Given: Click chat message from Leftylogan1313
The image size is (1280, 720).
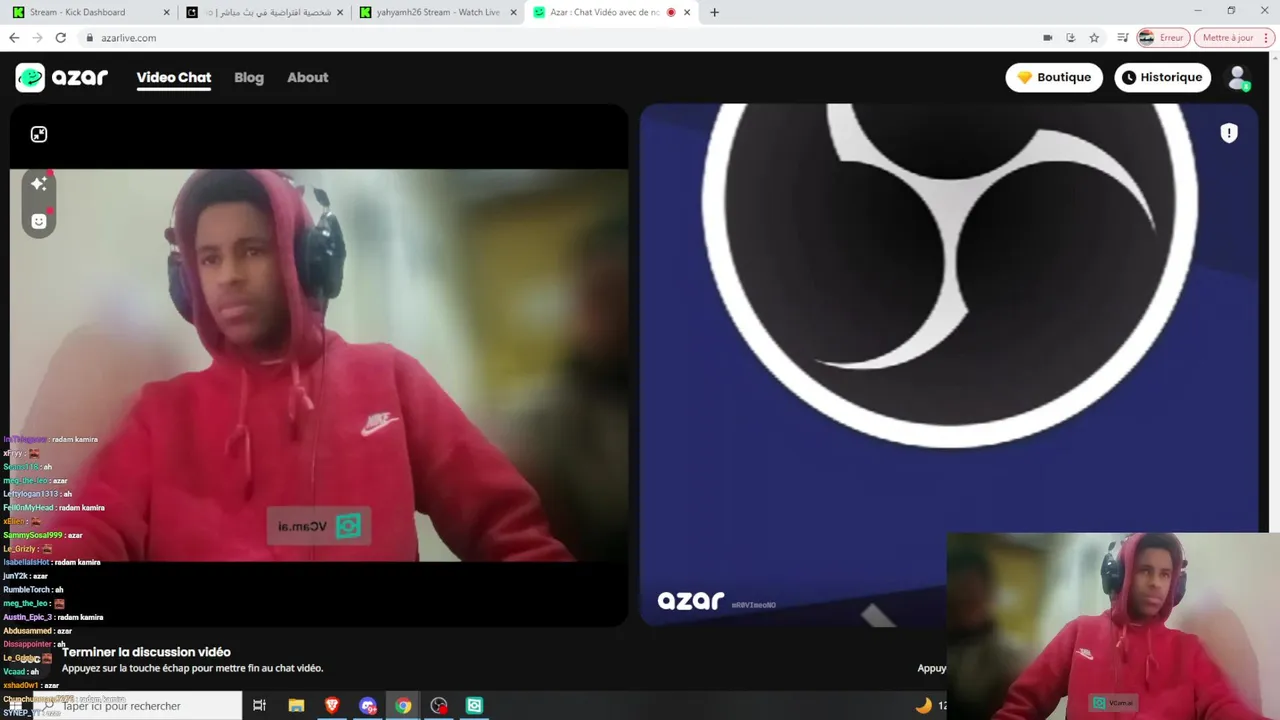Looking at the screenshot, I should point(37,494).
